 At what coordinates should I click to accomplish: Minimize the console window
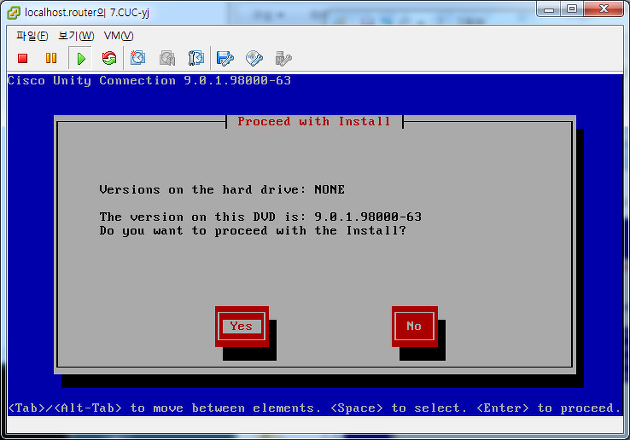point(549,10)
